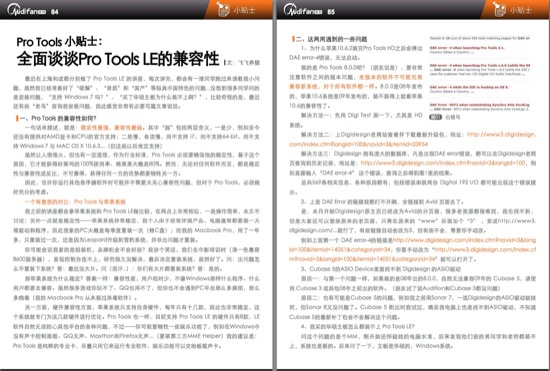
Task: Open the DAE error search results screenshot
Action: [x=480, y=74]
